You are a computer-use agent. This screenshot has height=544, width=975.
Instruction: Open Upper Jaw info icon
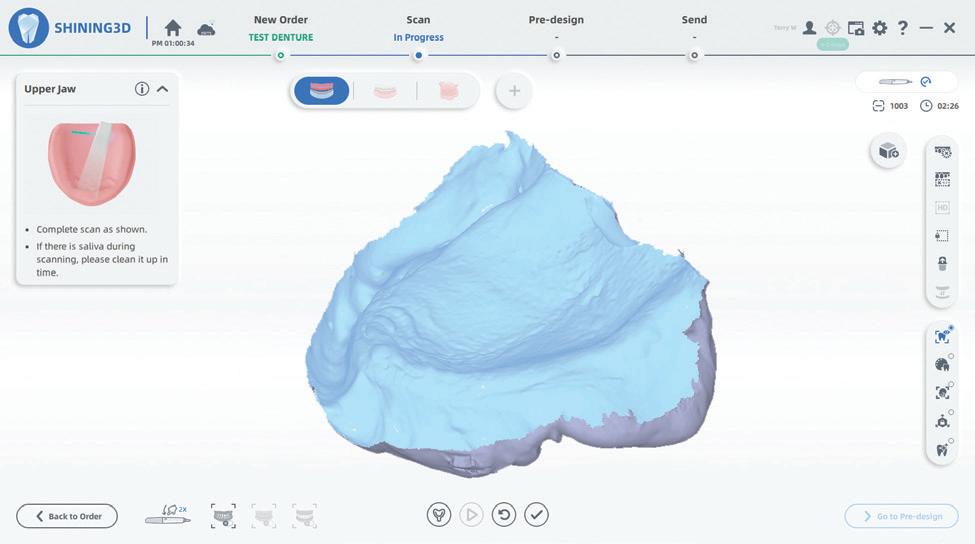pos(142,89)
